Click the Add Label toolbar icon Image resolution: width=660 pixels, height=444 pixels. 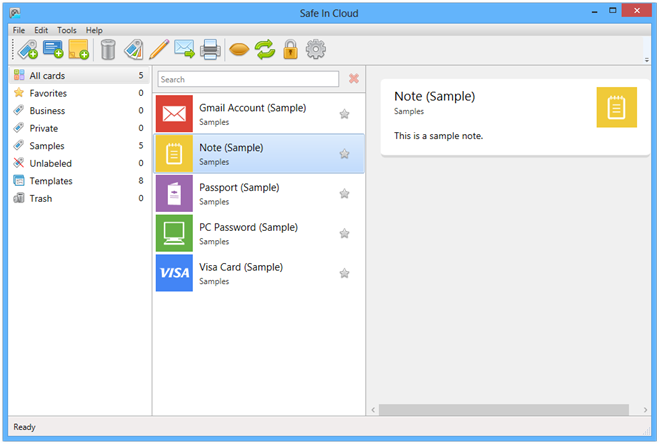click(28, 50)
